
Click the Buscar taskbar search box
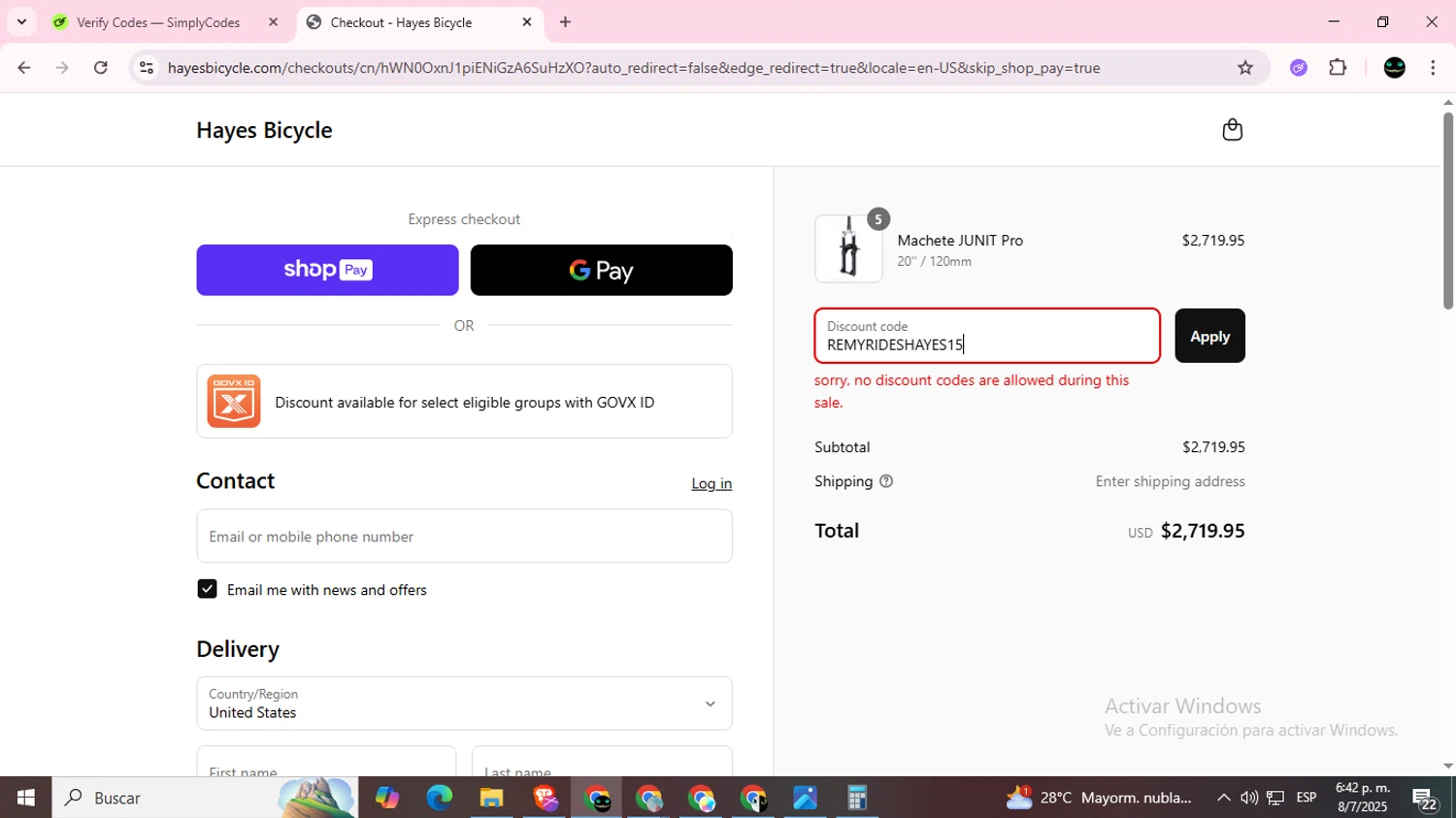pyautogui.click(x=204, y=798)
